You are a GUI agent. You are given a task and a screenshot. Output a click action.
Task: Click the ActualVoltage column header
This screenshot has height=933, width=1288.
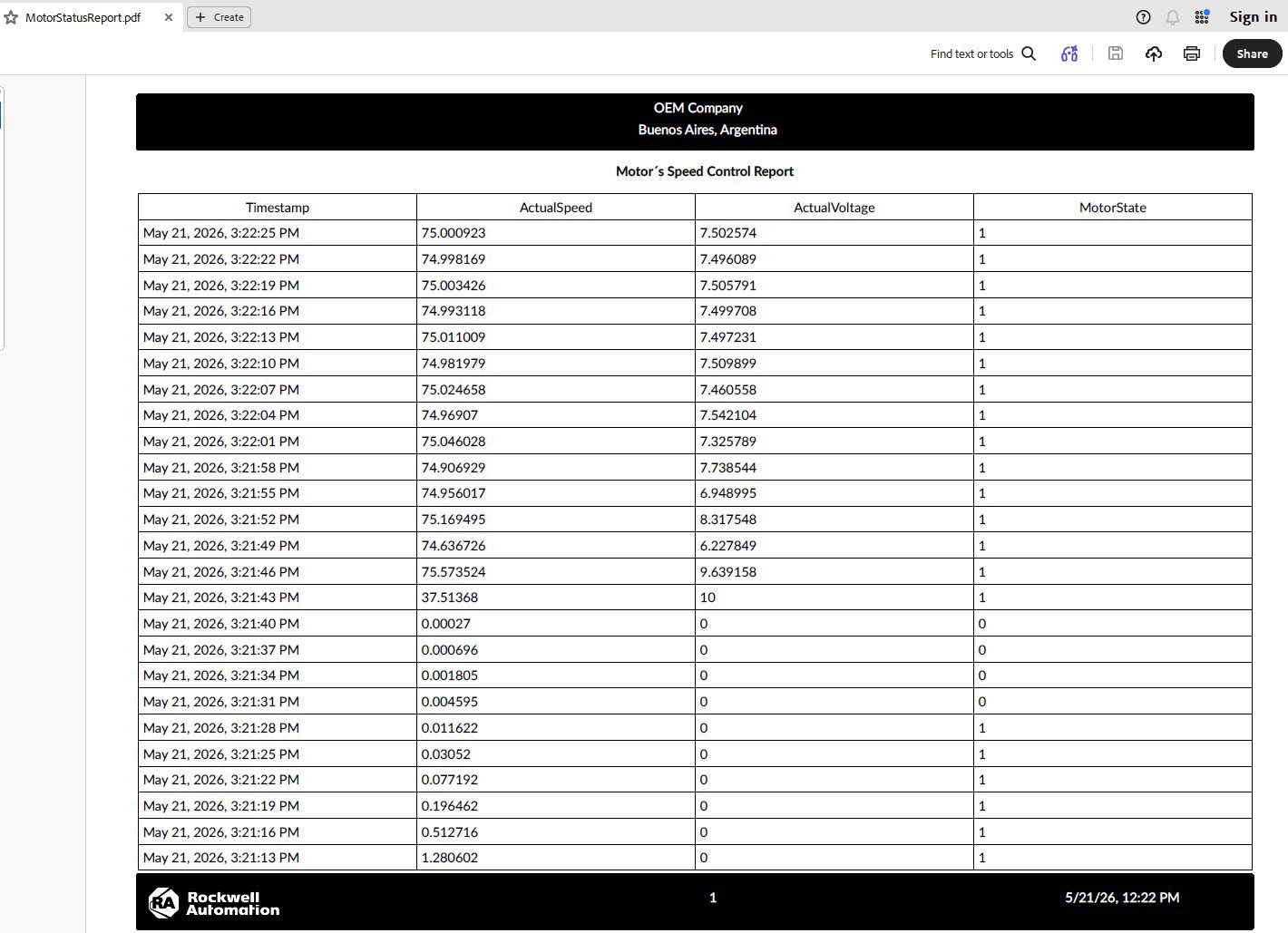[x=834, y=208]
